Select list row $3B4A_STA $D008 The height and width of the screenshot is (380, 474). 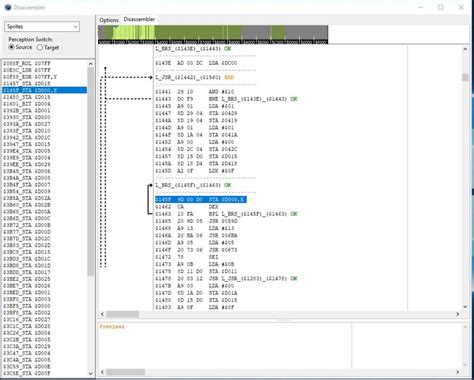[45, 178]
